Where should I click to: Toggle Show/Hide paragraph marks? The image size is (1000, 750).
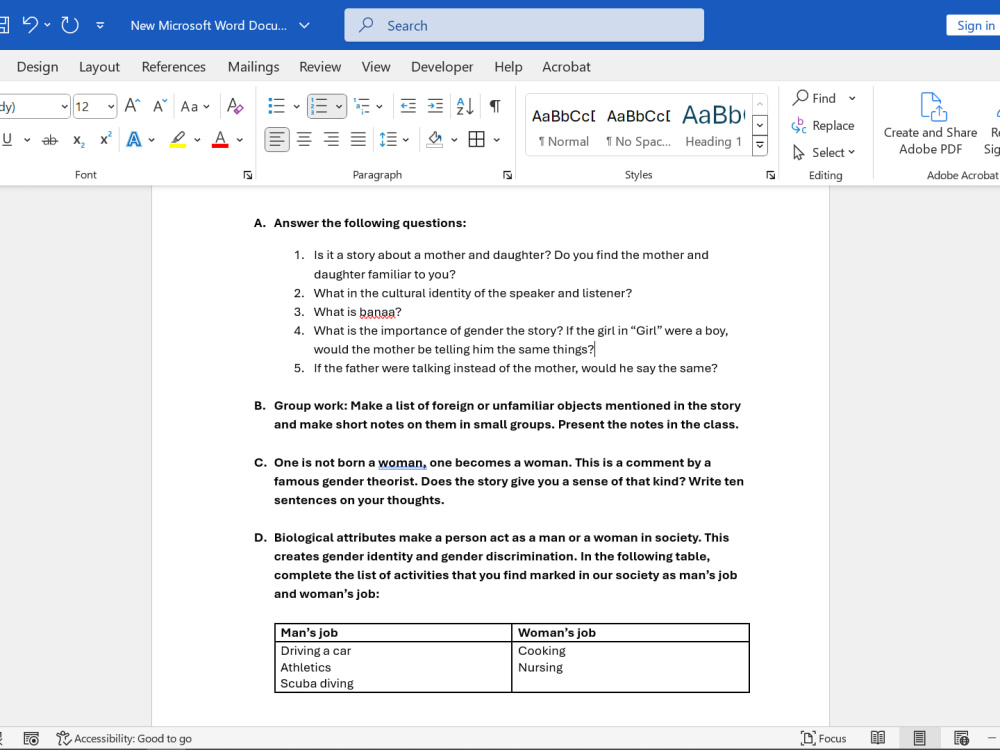click(494, 106)
